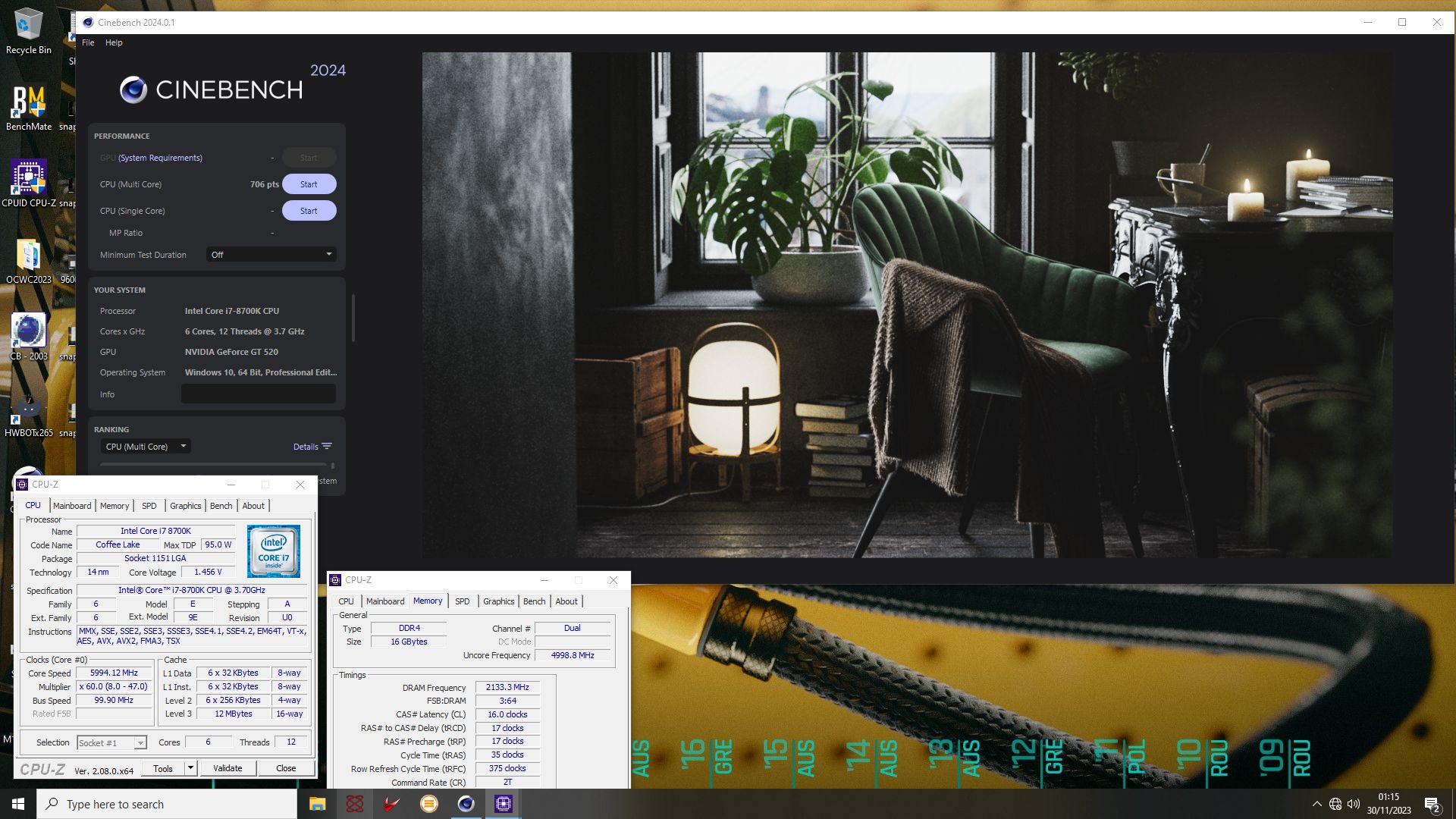Open the orange circle app on taskbar
The height and width of the screenshot is (819, 1456).
tap(428, 804)
